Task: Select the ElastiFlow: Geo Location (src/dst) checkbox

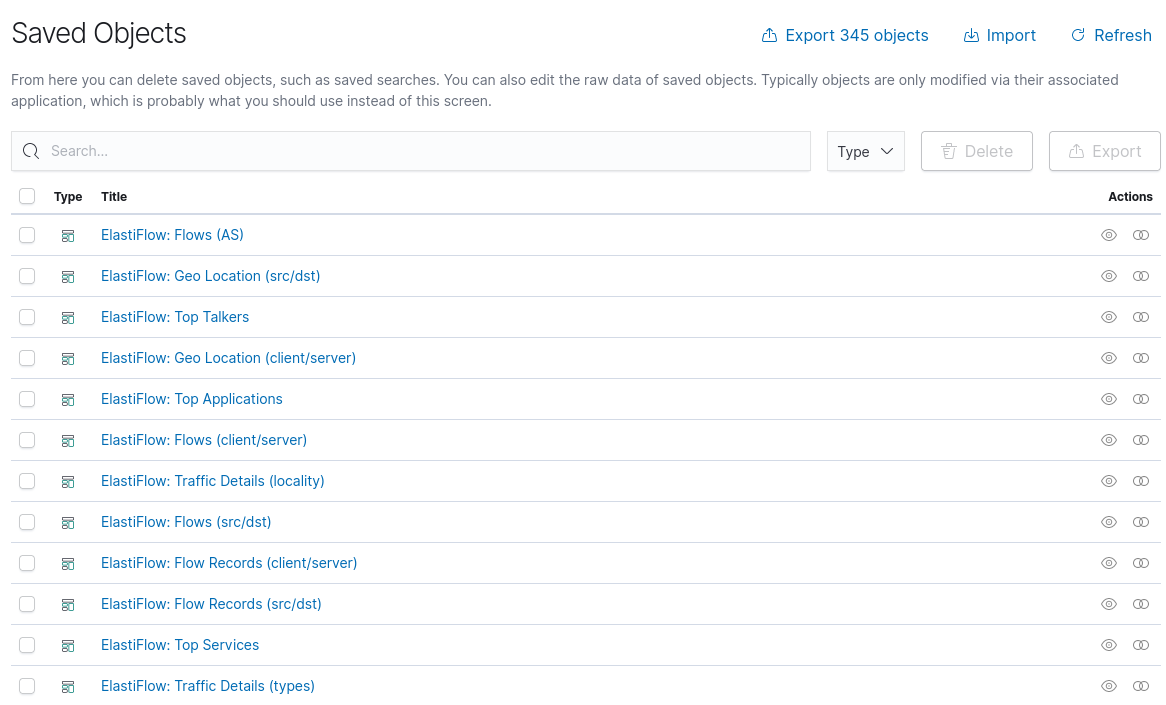Action: [x=27, y=276]
